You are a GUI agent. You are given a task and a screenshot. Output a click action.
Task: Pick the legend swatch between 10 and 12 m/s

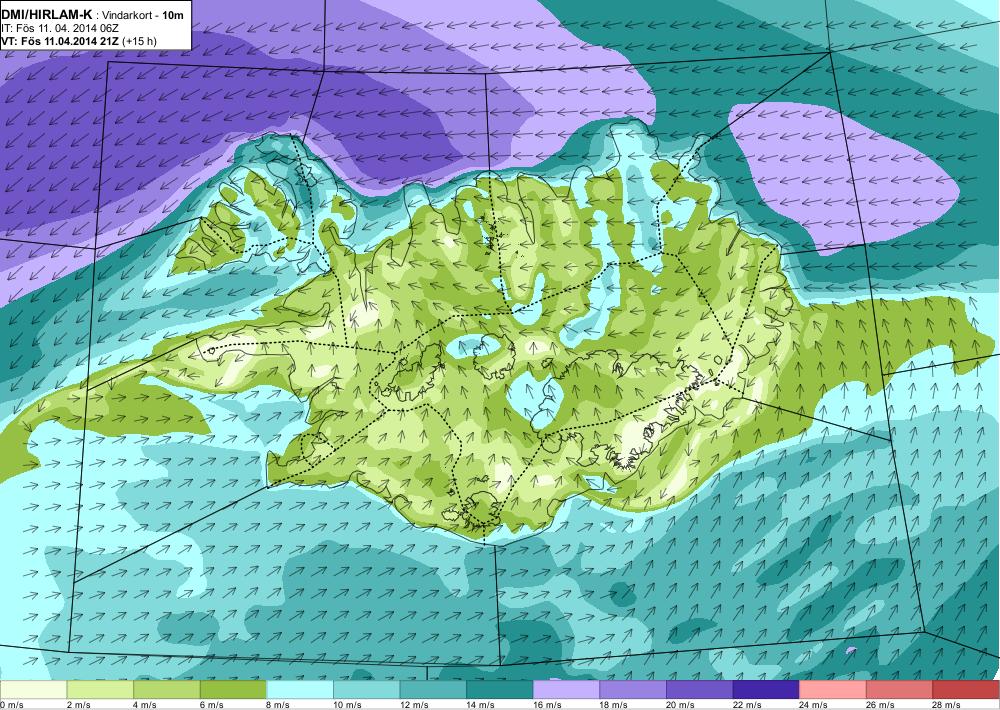coord(367,690)
